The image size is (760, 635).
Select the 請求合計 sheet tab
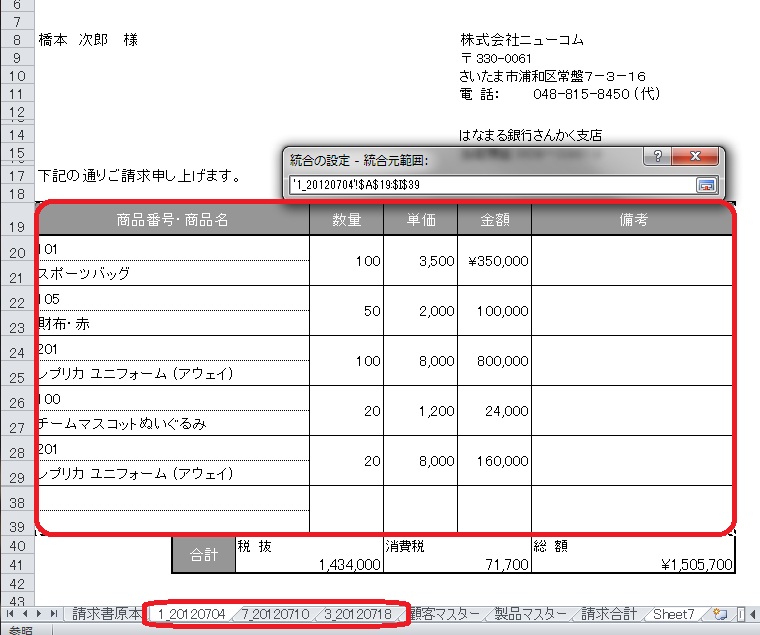click(612, 614)
